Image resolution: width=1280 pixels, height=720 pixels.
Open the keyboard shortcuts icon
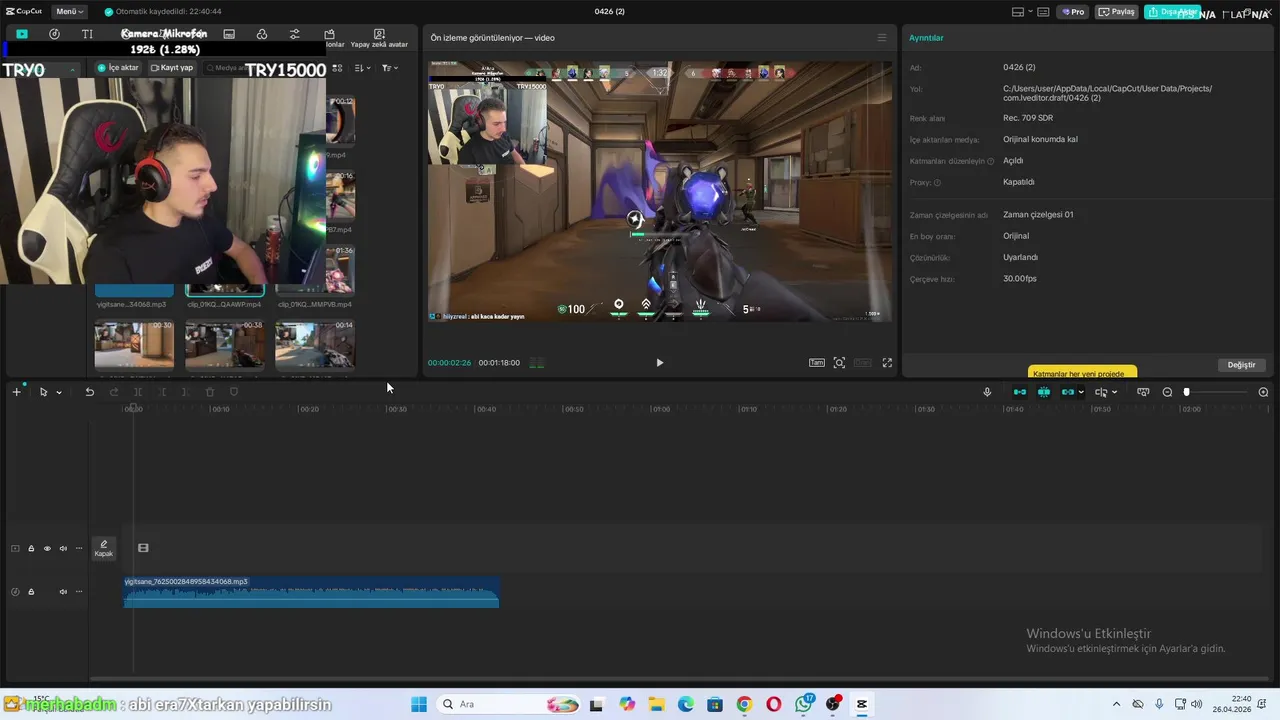coord(1043,12)
